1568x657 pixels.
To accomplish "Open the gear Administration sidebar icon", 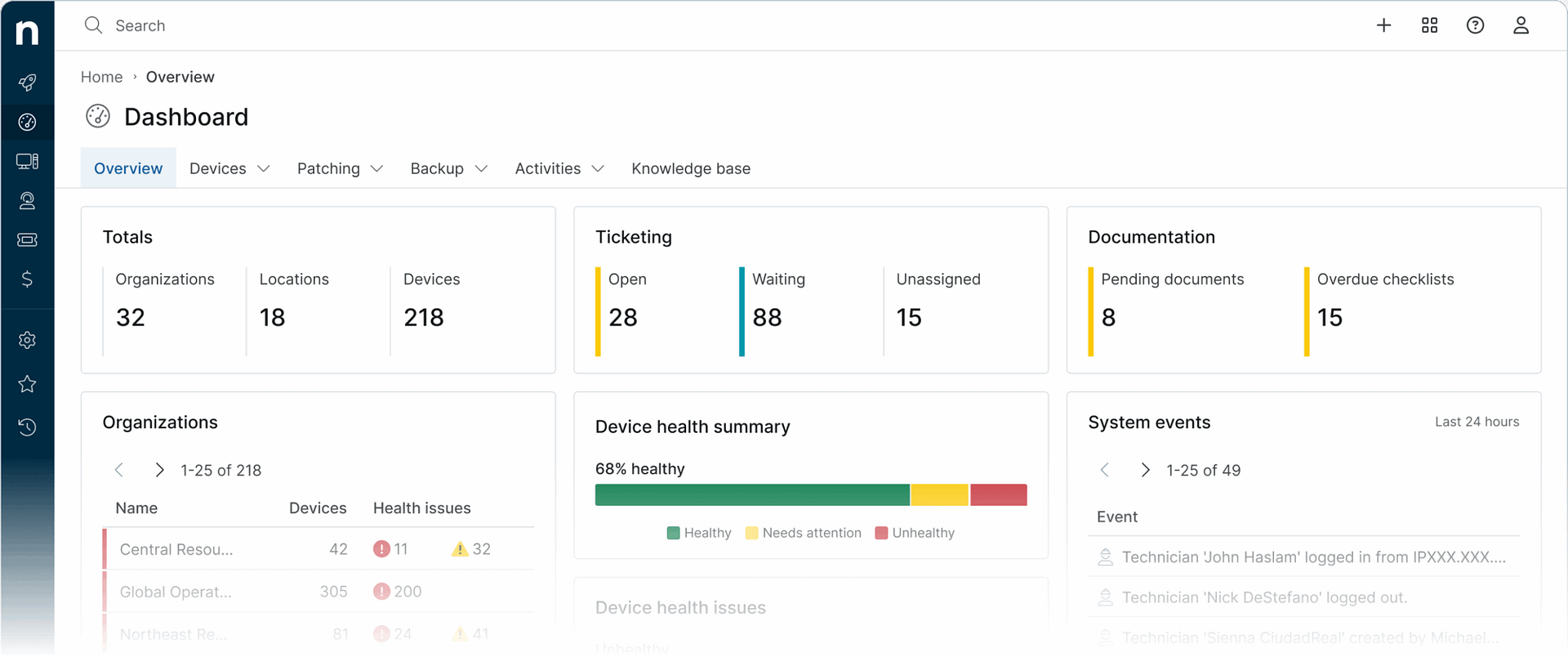I will [27, 340].
